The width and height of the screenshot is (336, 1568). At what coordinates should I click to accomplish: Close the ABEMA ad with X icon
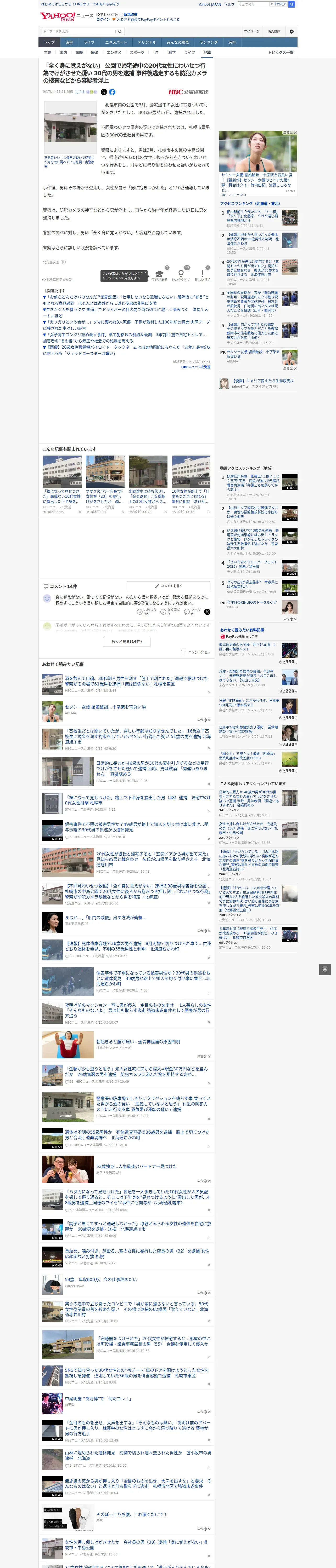point(296,133)
